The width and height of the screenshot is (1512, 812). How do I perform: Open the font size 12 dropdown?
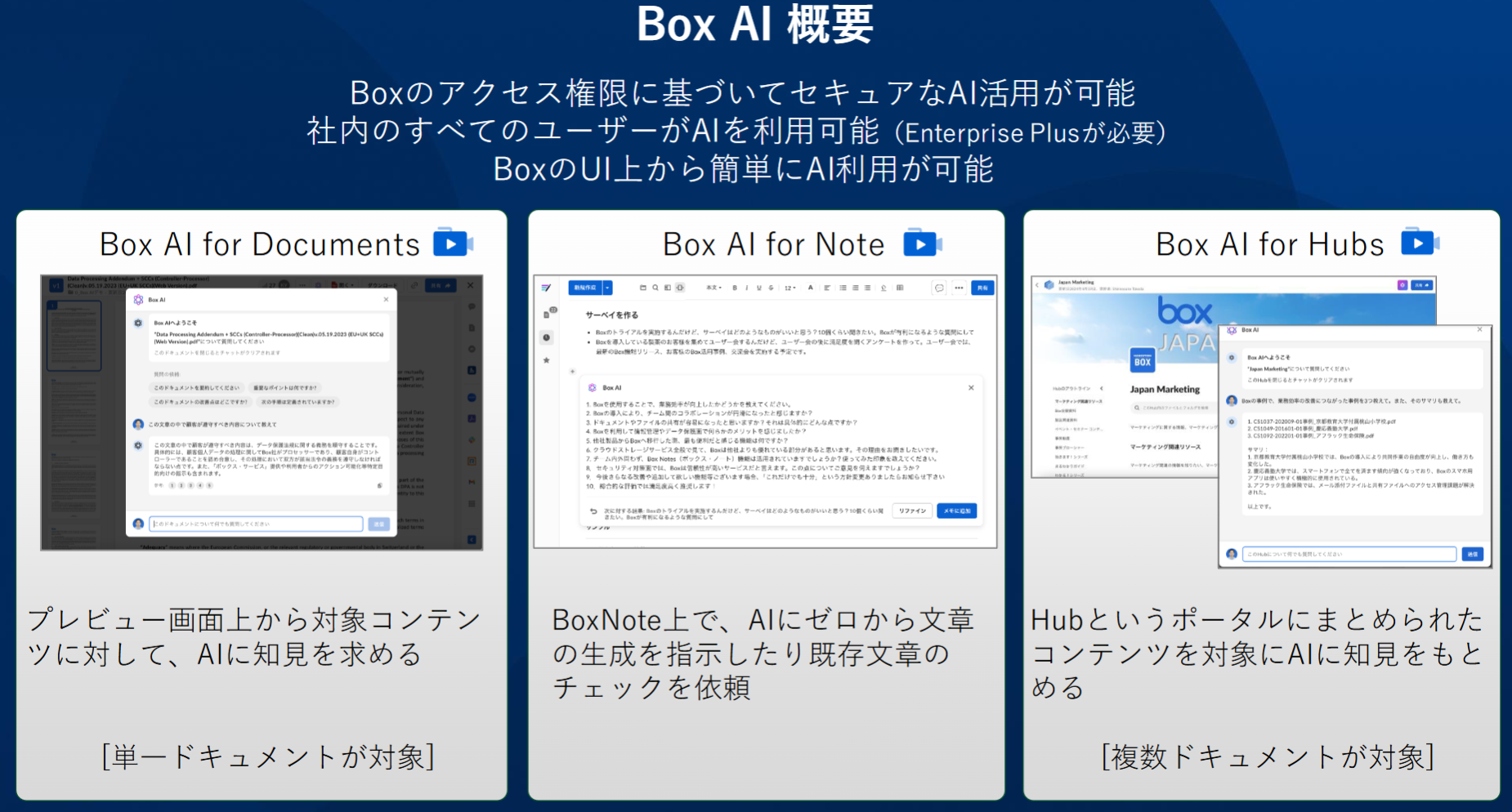pyautogui.click(x=790, y=288)
